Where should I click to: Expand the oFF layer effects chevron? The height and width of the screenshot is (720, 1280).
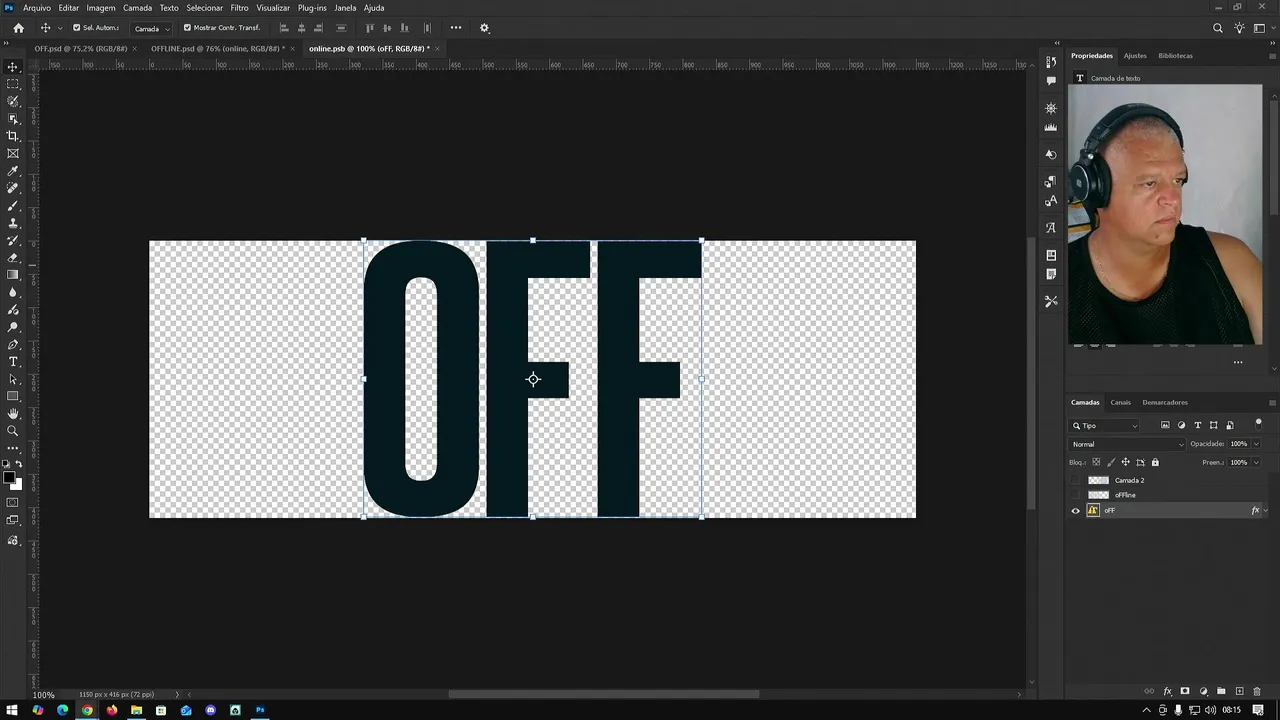(1266, 511)
